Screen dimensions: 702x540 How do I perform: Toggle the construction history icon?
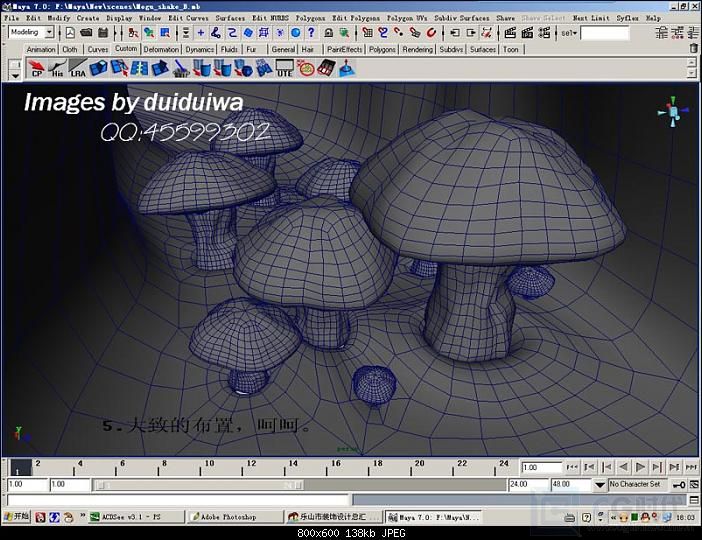(487, 32)
